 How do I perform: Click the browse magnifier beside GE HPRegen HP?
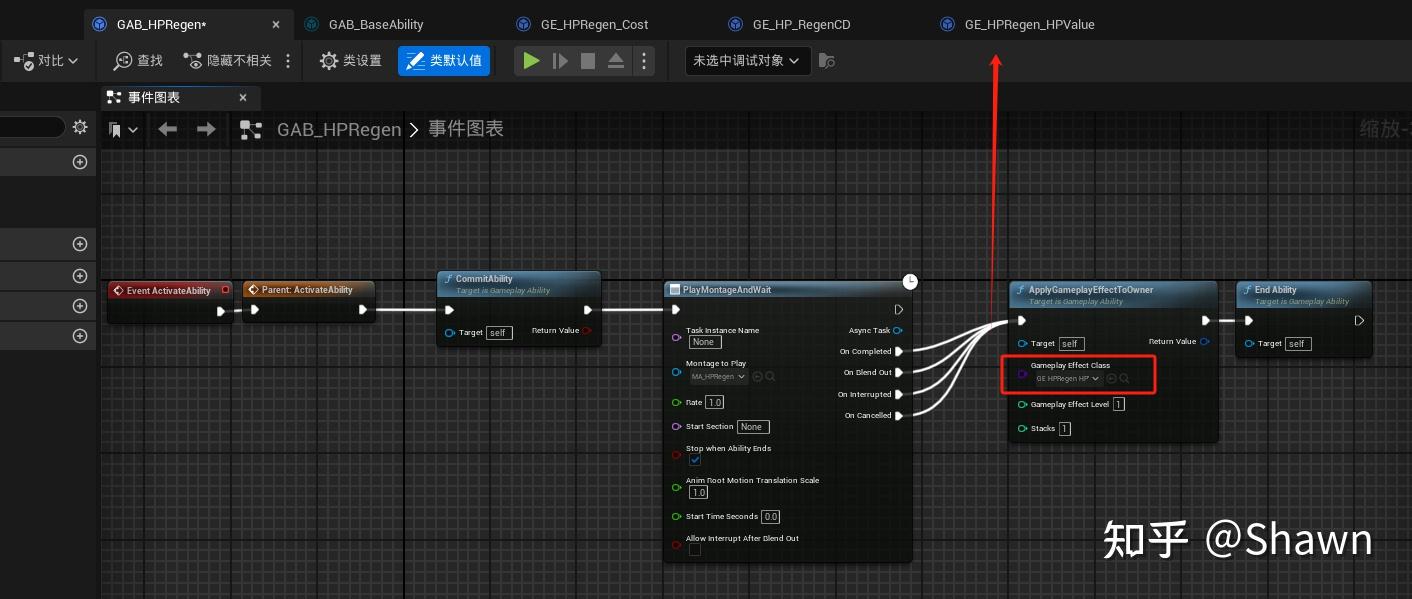pos(1126,378)
